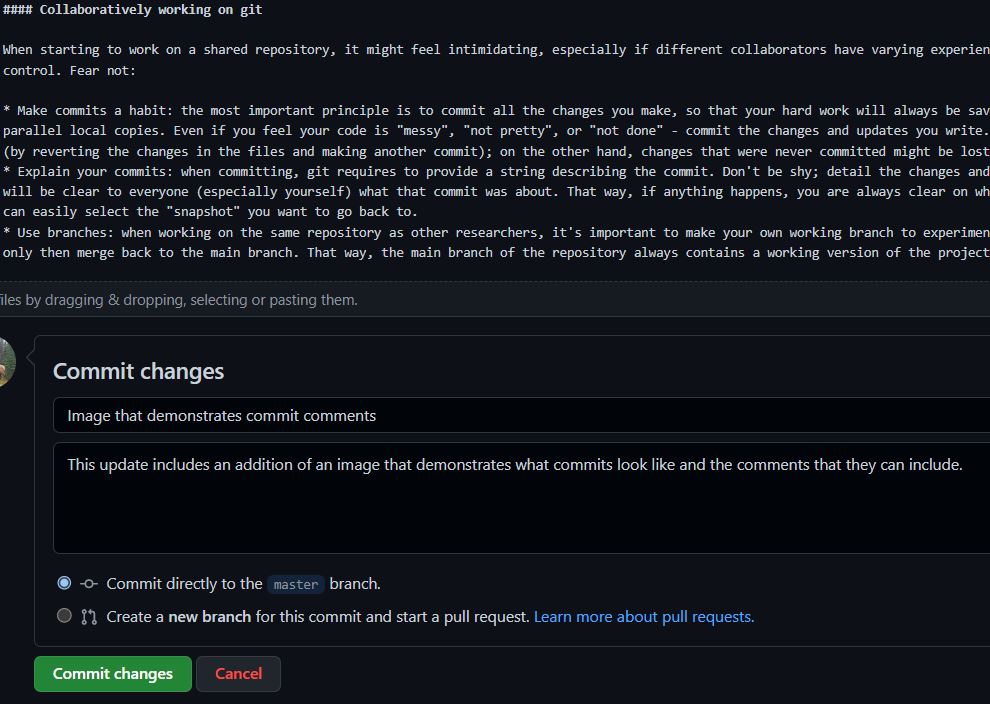The width and height of the screenshot is (990, 704).
Task: Cancel the commit with the red Cancel button
Action: coord(238,674)
